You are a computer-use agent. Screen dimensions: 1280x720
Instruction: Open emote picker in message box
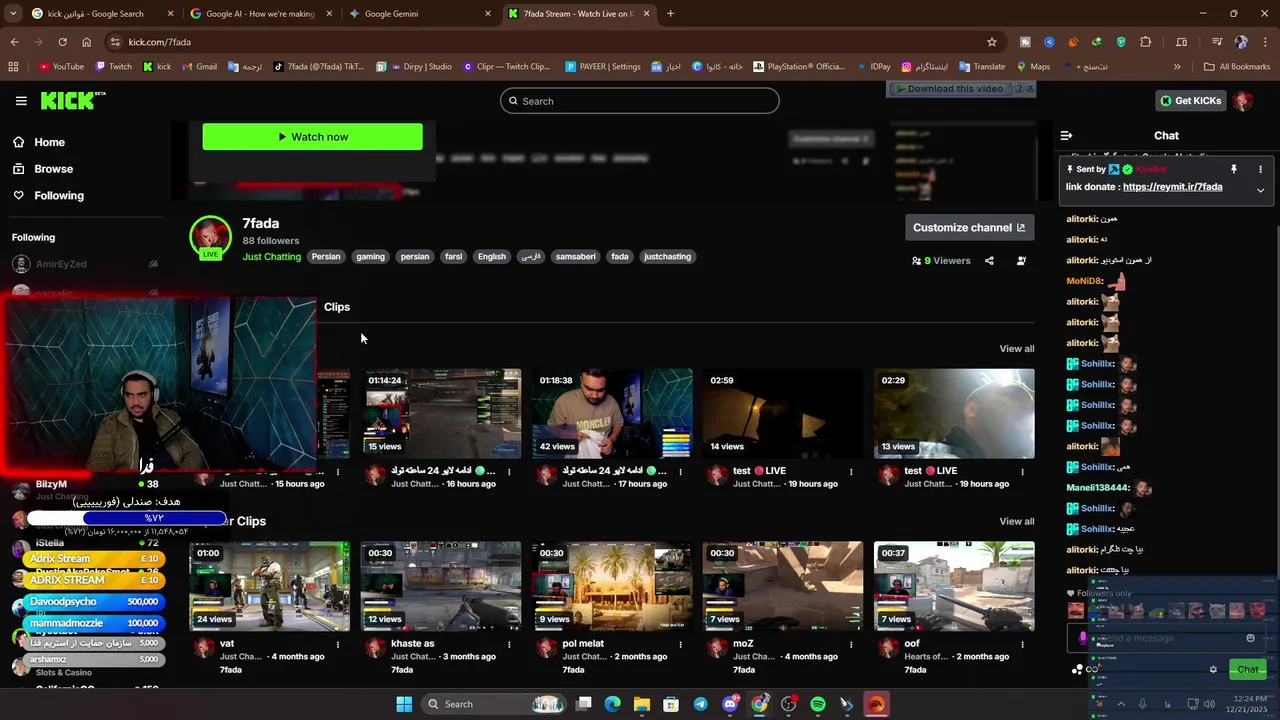(1250, 639)
